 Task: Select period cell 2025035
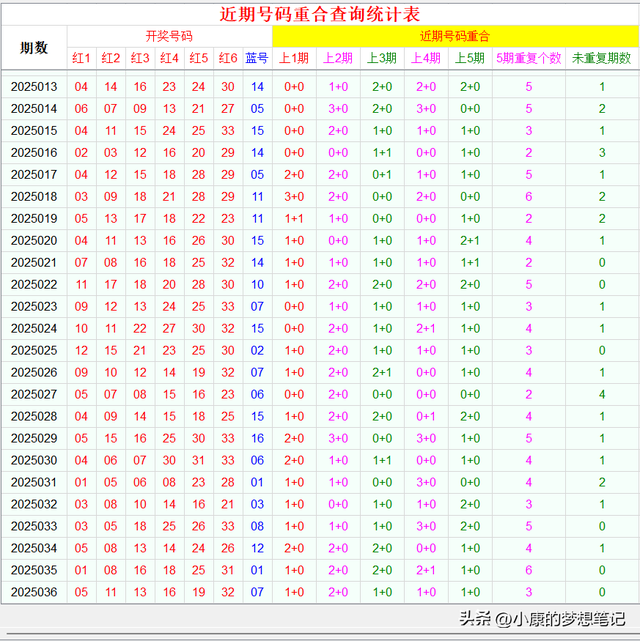pos(34,570)
